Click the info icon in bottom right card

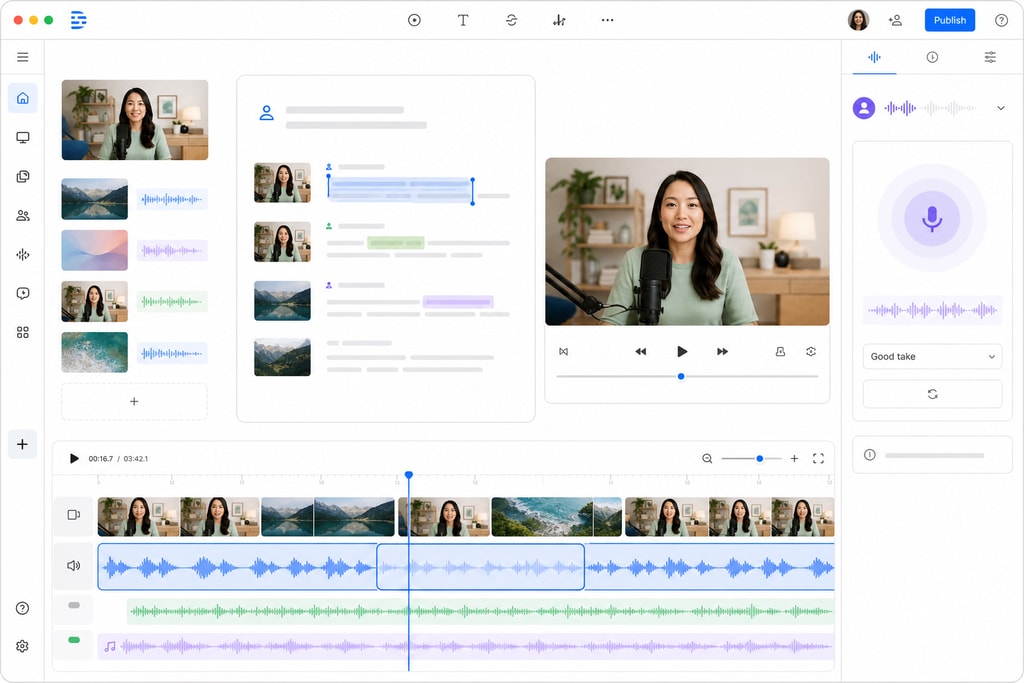[x=869, y=455]
